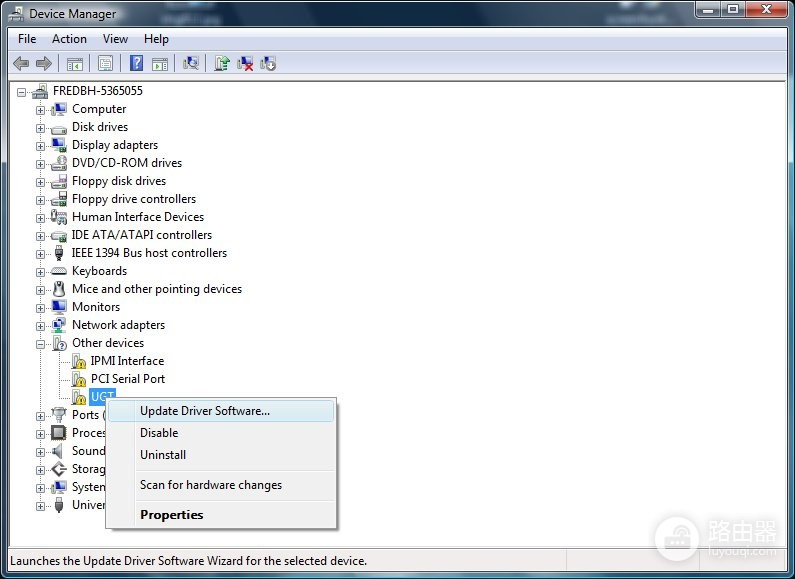This screenshot has height=579, width=795.
Task: Click the Back arrow toolbar icon
Action: pos(21,63)
